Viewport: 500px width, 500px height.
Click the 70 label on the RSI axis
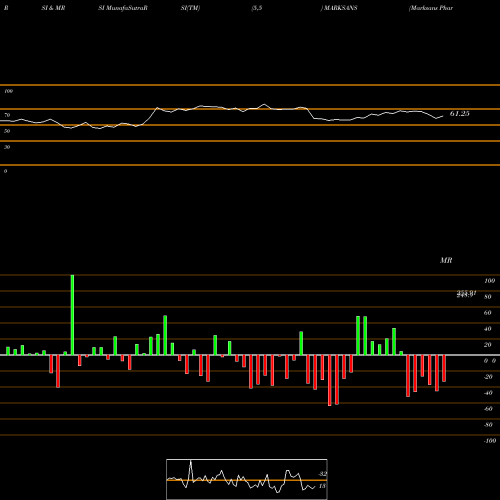[7, 115]
